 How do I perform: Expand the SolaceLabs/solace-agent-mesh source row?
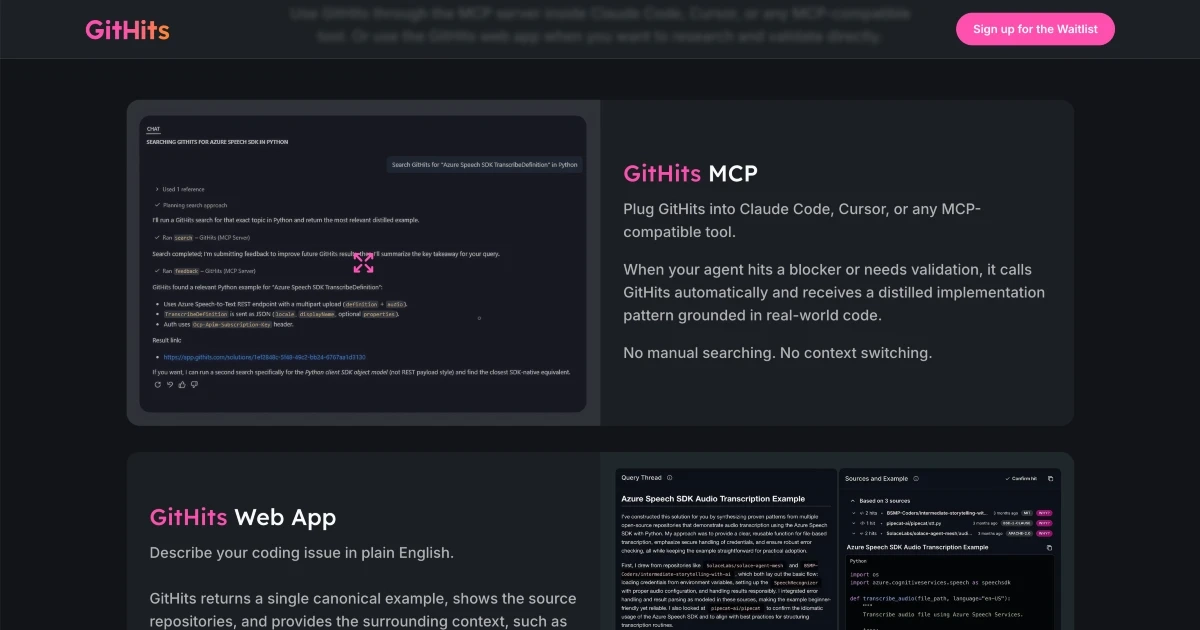pyautogui.click(x=851, y=533)
